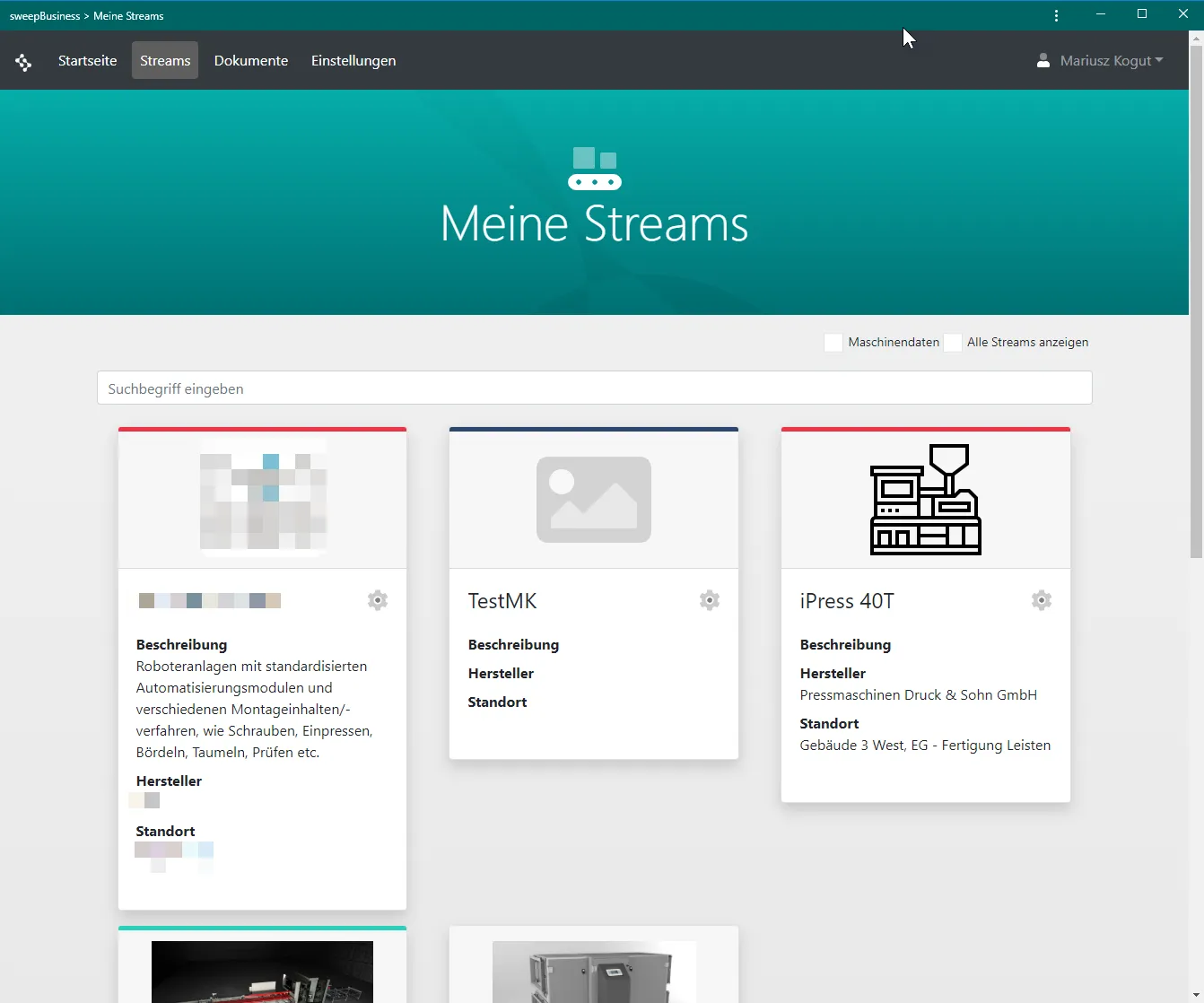Switch to the Einstellungen tab
Viewport: 1204px width, 1003px height.
353,60
